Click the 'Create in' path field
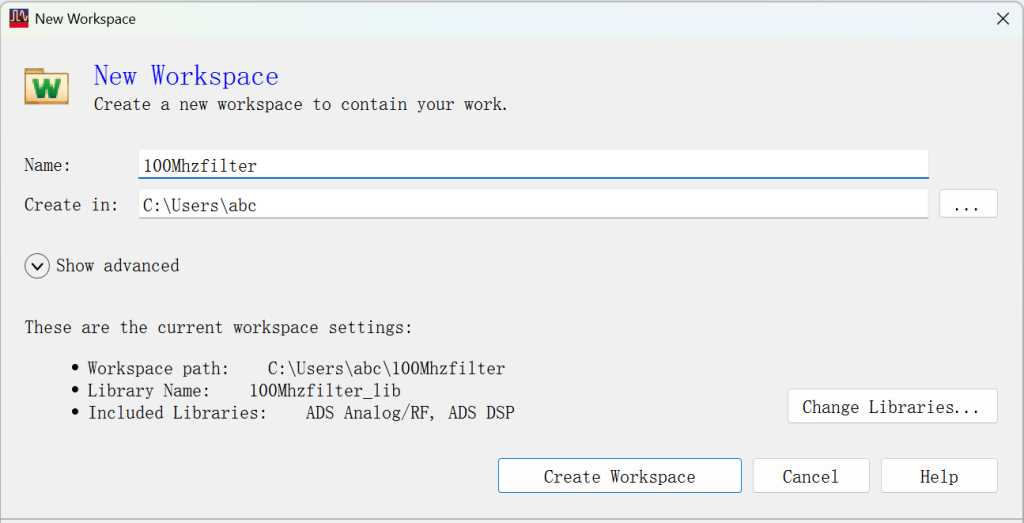This screenshot has width=1024, height=523. [533, 204]
